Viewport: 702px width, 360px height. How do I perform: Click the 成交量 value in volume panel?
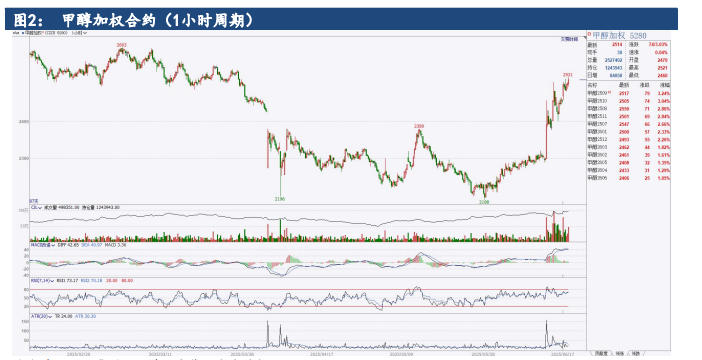tap(69, 207)
